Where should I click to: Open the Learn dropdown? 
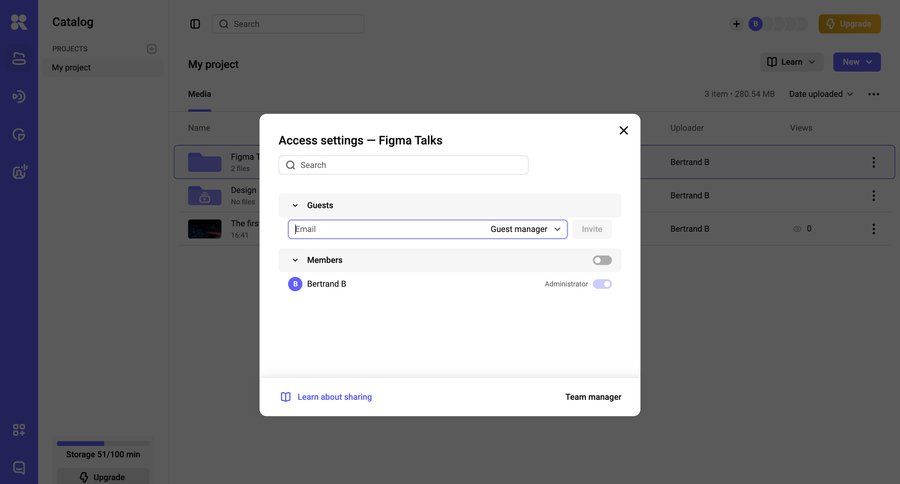click(x=792, y=62)
